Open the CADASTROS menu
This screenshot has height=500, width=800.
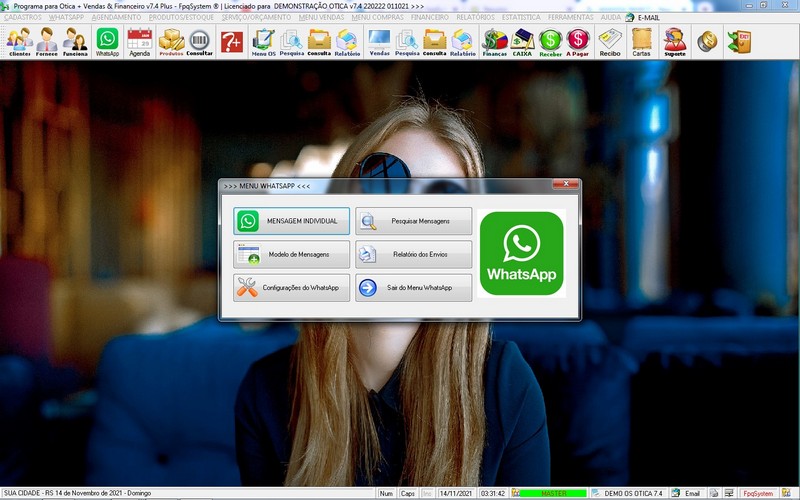pos(23,17)
